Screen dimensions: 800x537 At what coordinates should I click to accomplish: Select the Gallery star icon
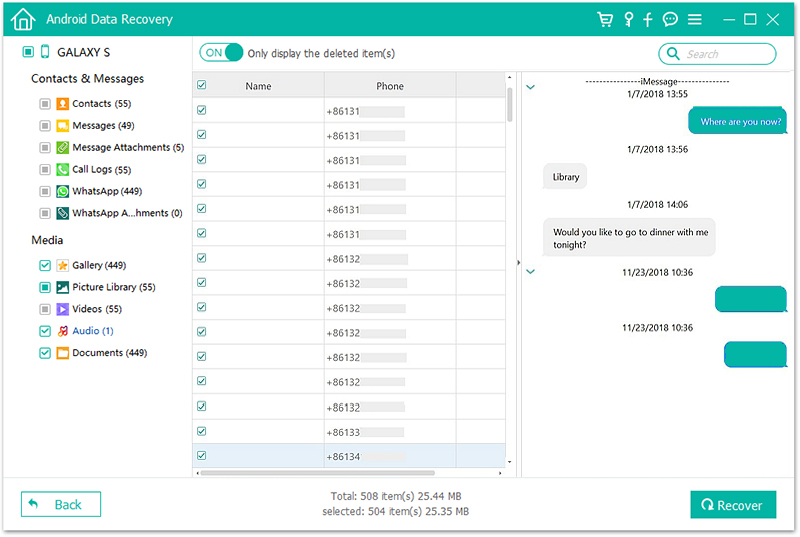(x=62, y=266)
